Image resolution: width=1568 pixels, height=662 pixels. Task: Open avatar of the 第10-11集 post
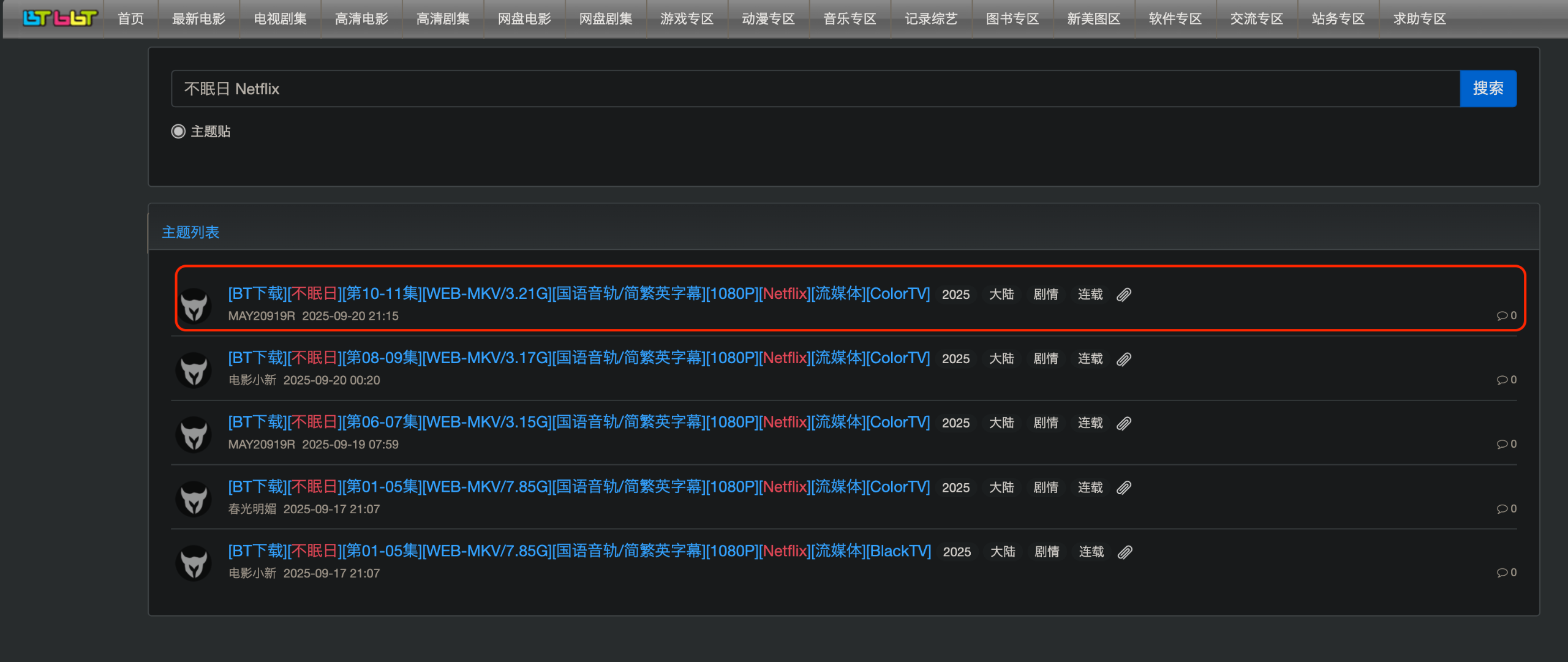tap(194, 305)
